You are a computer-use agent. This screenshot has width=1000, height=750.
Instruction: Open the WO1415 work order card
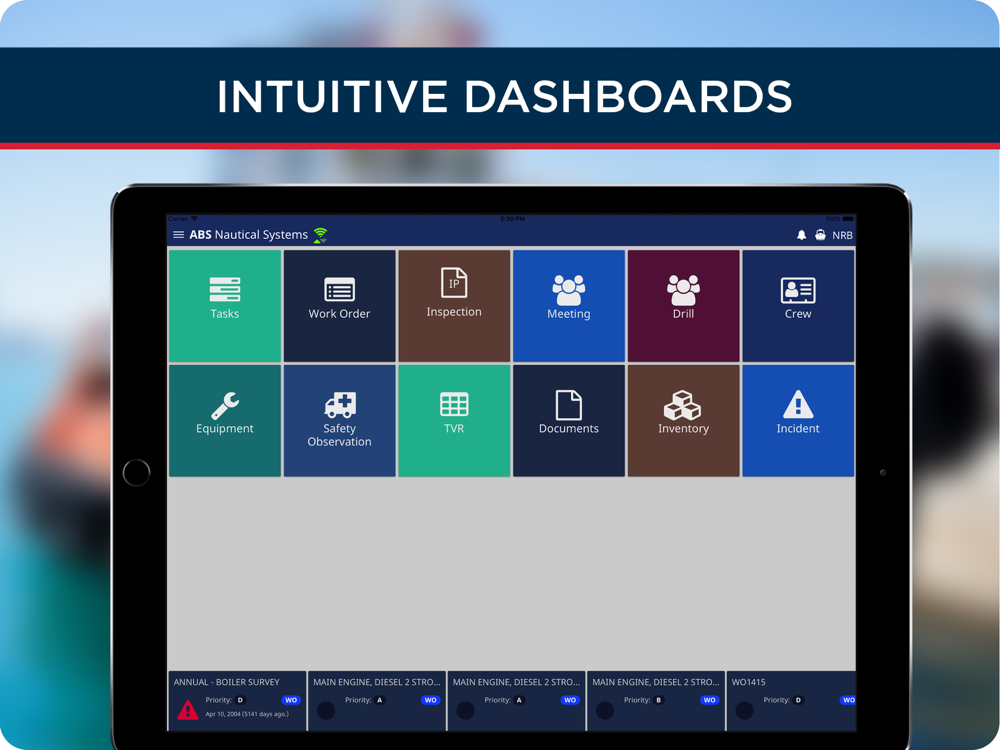[x=791, y=700]
